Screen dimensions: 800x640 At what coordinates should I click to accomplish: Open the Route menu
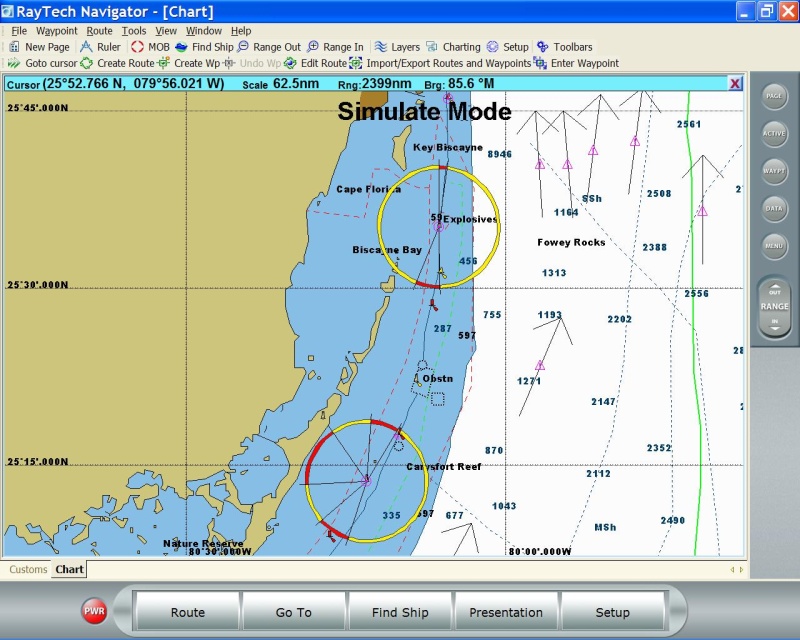[99, 31]
